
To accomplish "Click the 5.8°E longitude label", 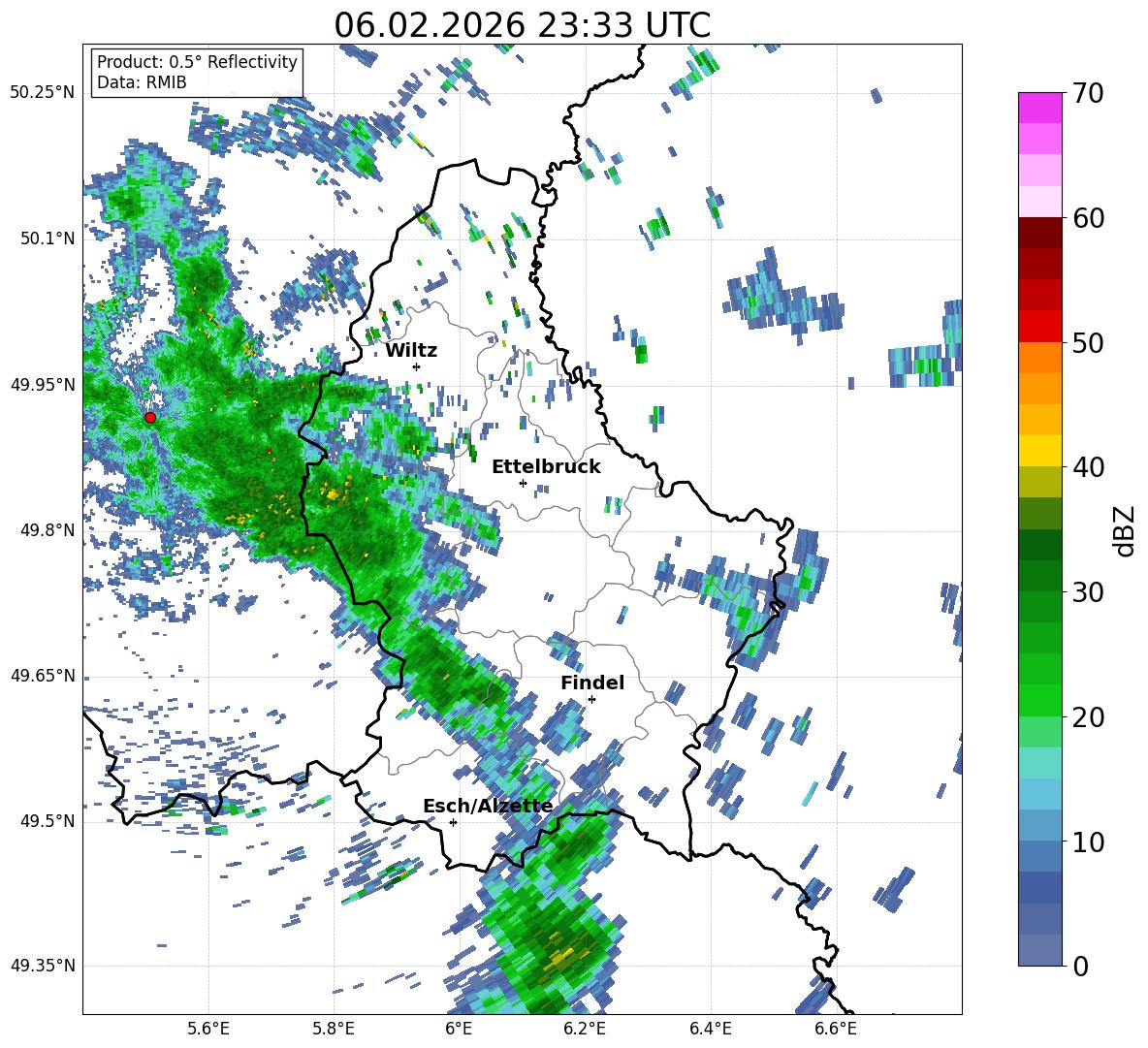I will point(334,1029).
